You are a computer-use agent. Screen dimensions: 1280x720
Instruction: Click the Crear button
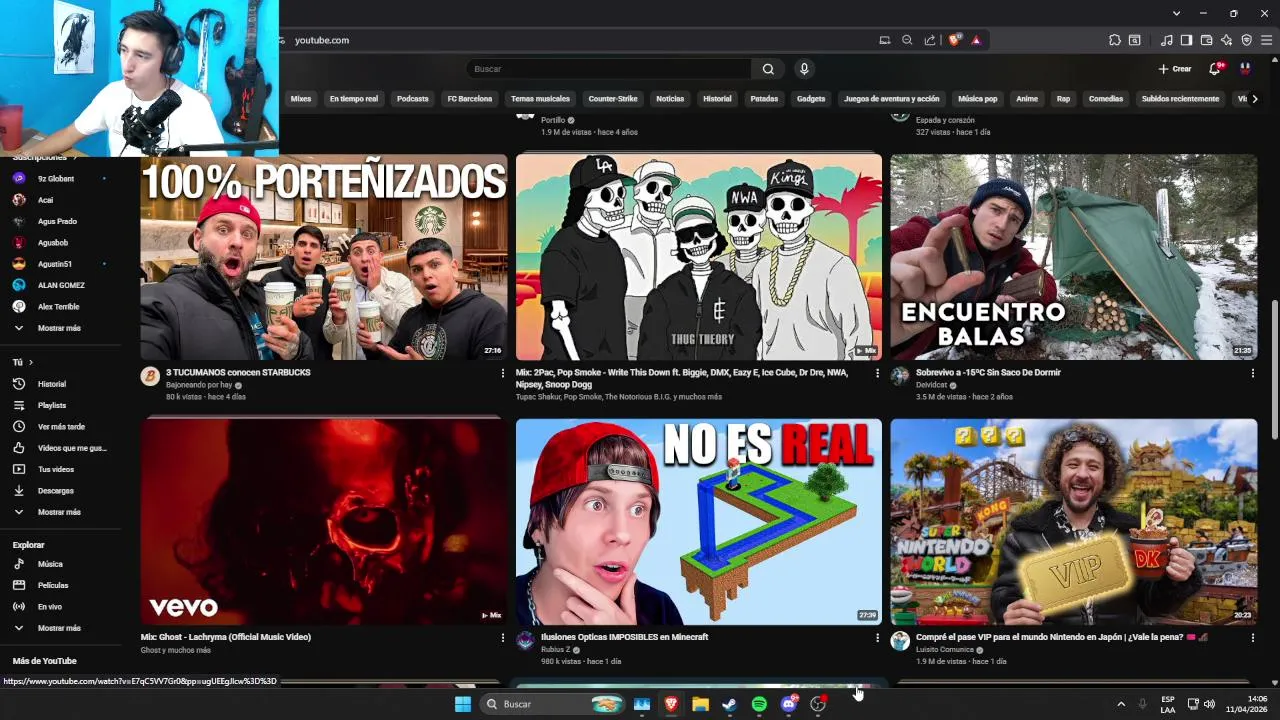tap(1175, 69)
